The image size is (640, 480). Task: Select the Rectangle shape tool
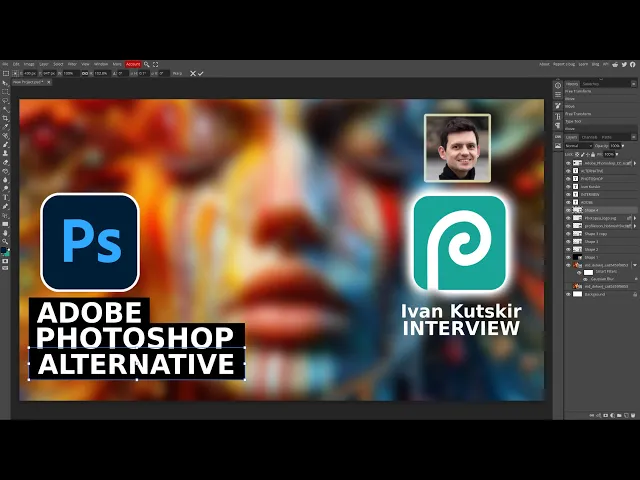click(x=5, y=224)
